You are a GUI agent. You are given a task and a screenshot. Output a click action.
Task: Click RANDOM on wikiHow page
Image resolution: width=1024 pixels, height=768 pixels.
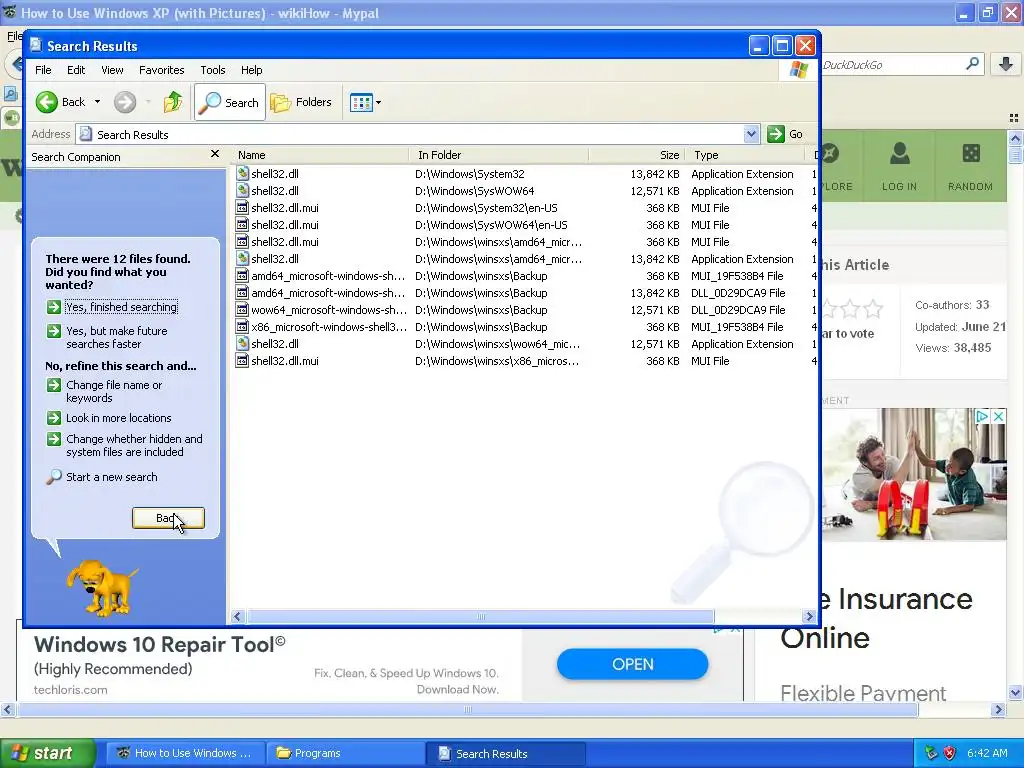(970, 166)
